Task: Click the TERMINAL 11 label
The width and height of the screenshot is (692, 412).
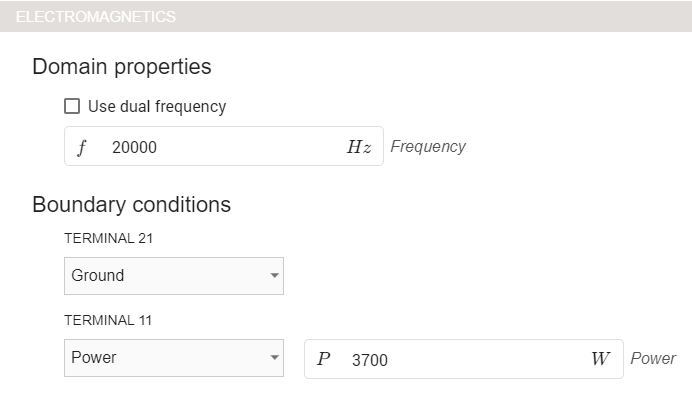Action: point(108,320)
